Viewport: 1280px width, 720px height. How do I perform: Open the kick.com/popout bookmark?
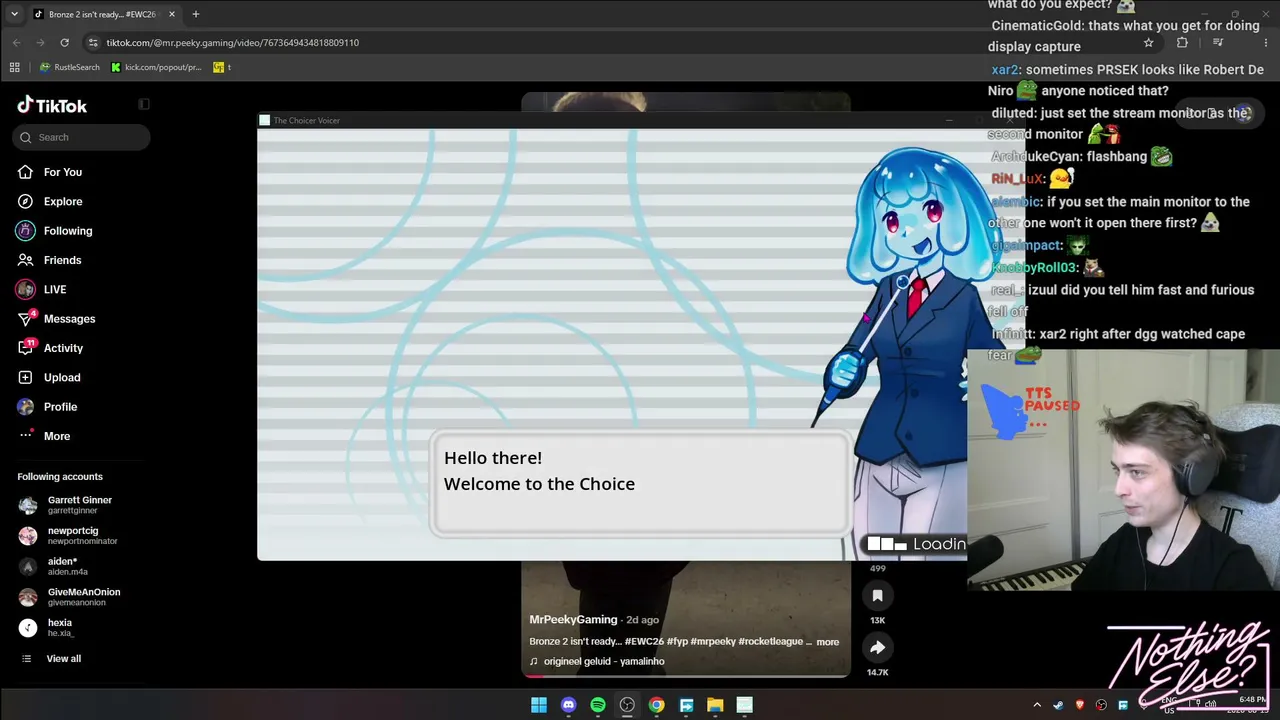point(156,67)
